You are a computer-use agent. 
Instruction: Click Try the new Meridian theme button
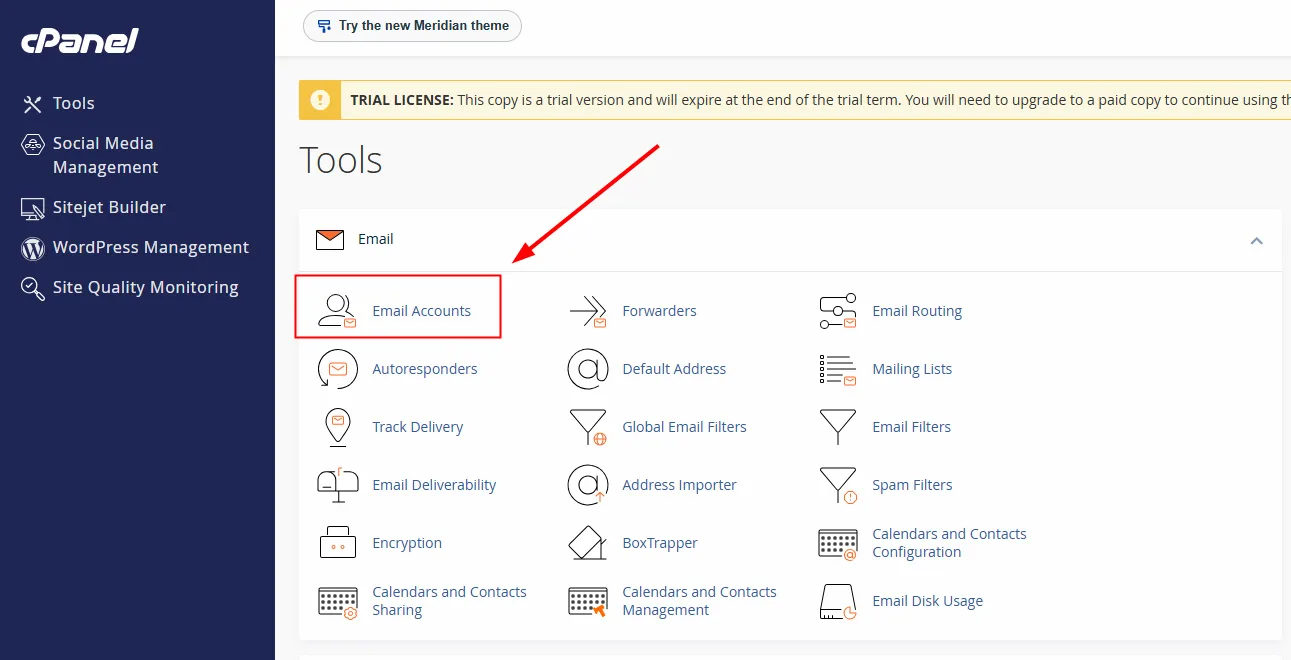click(x=412, y=26)
